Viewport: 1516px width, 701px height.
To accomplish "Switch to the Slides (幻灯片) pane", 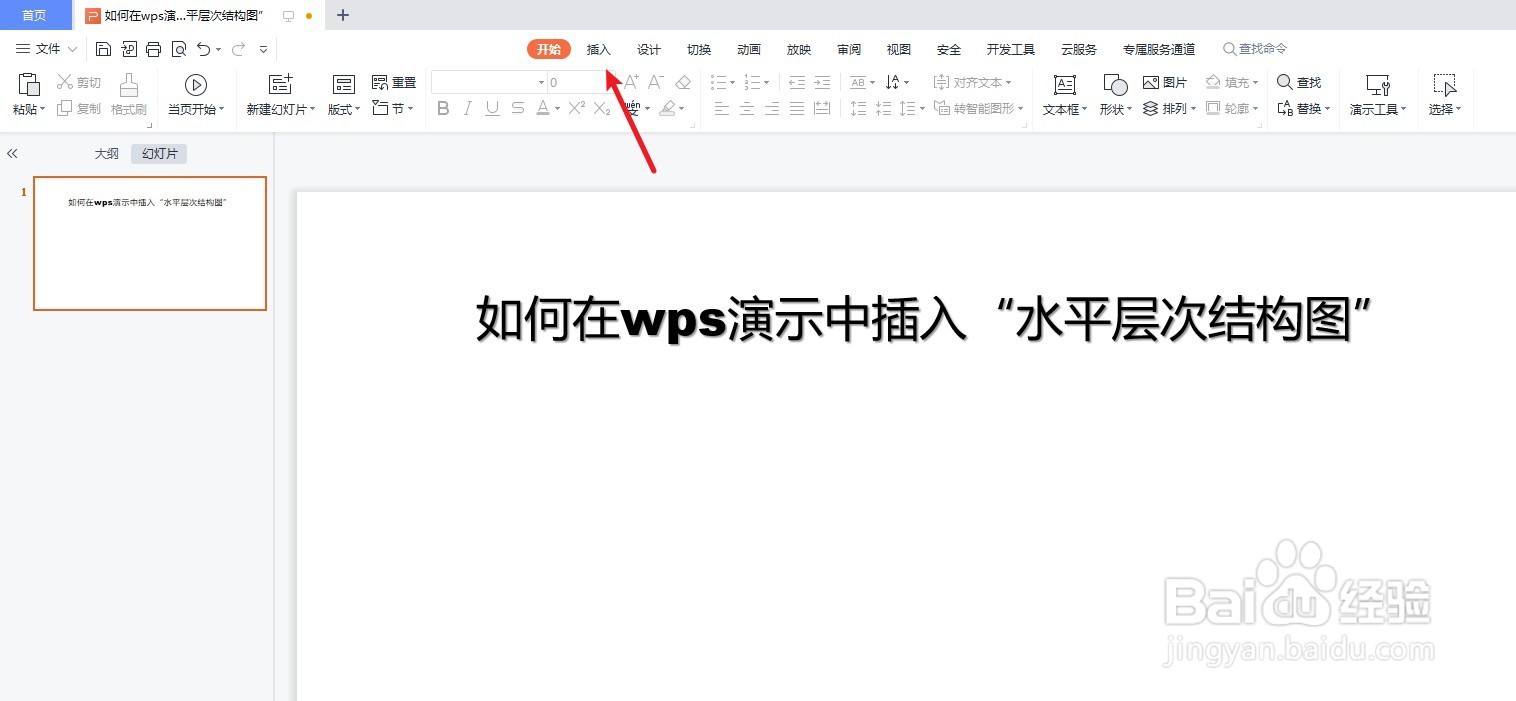I will point(159,154).
